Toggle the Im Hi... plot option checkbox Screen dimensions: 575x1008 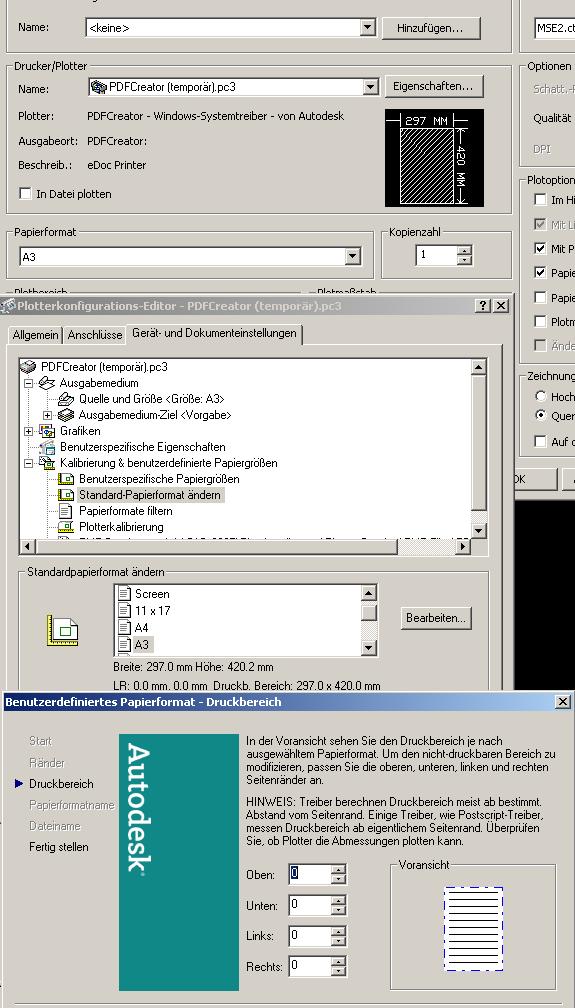[540, 199]
